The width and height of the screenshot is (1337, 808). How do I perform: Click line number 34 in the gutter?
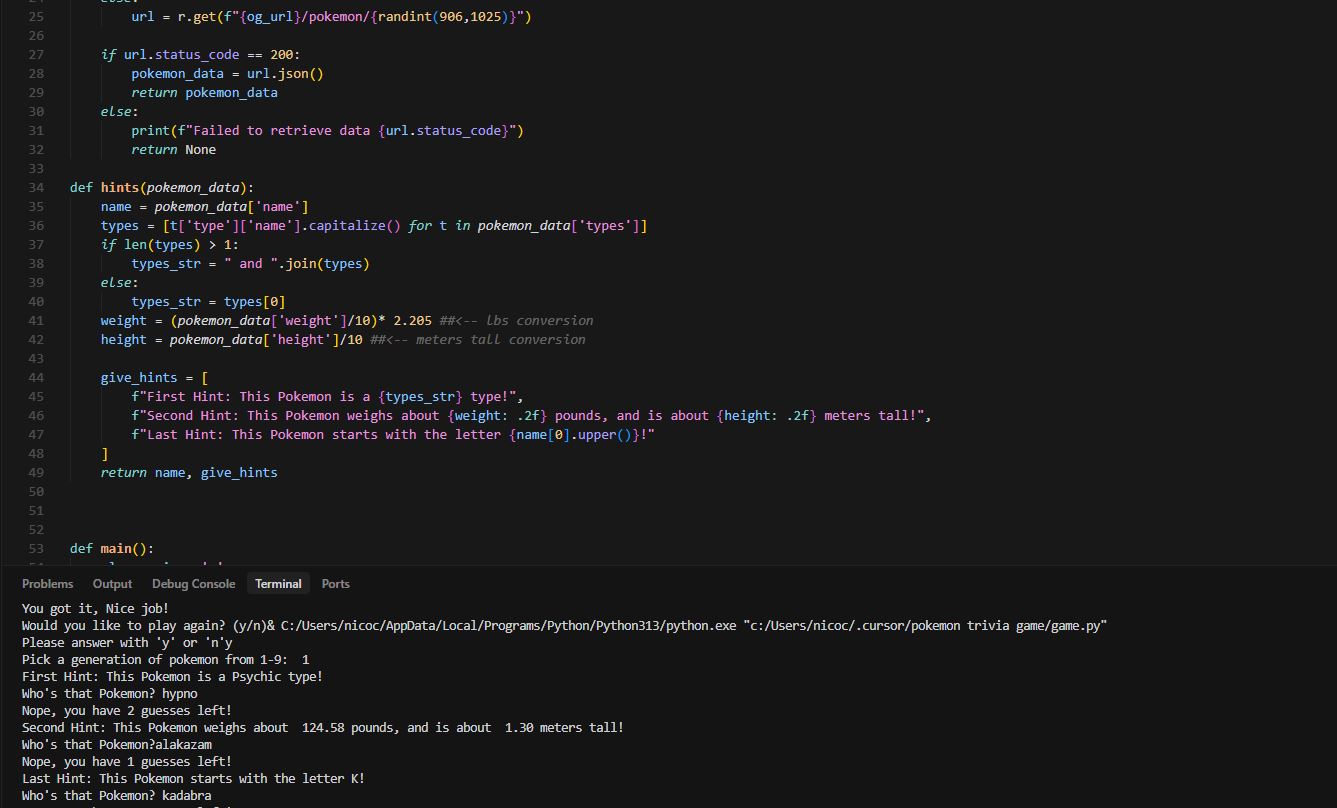[36, 188]
